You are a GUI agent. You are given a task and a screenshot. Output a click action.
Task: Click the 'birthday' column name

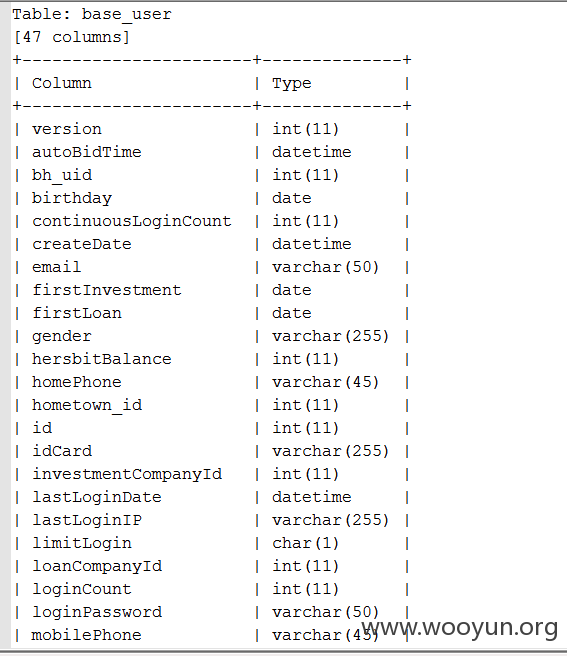72,198
